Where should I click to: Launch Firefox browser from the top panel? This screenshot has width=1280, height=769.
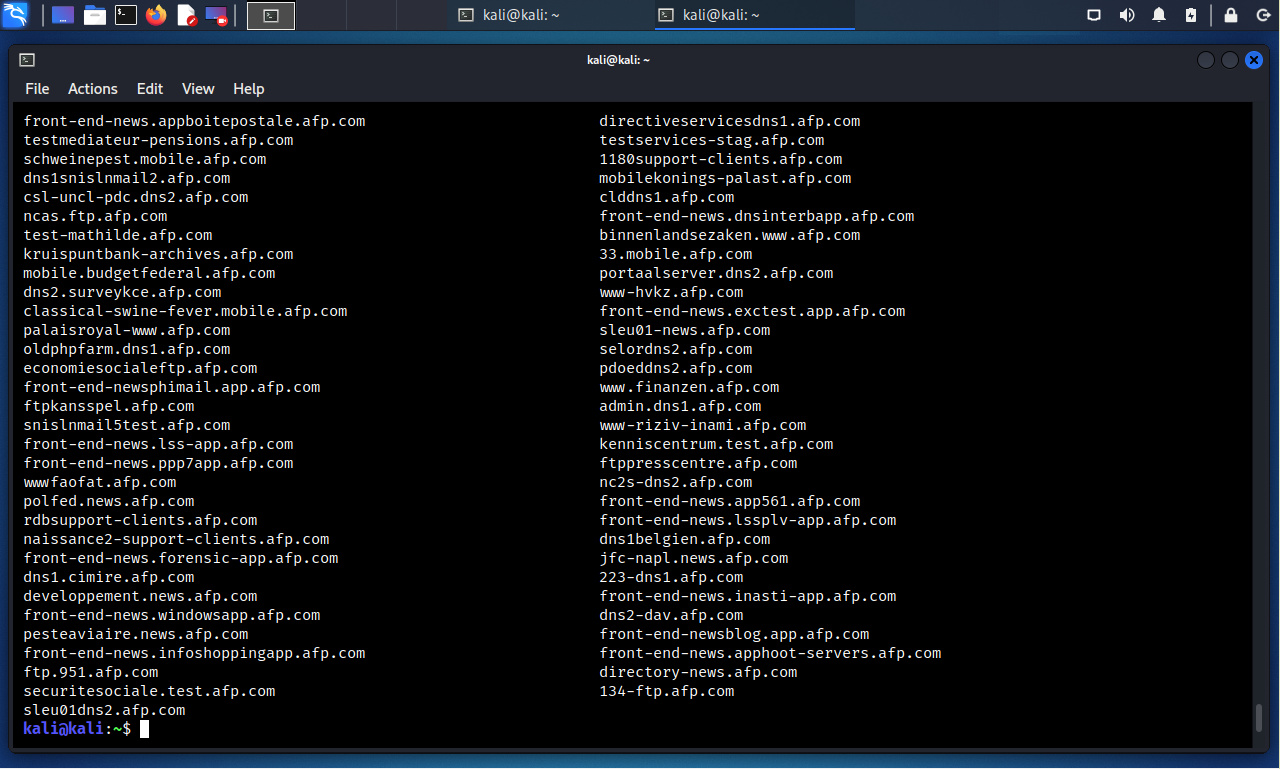(x=156, y=15)
